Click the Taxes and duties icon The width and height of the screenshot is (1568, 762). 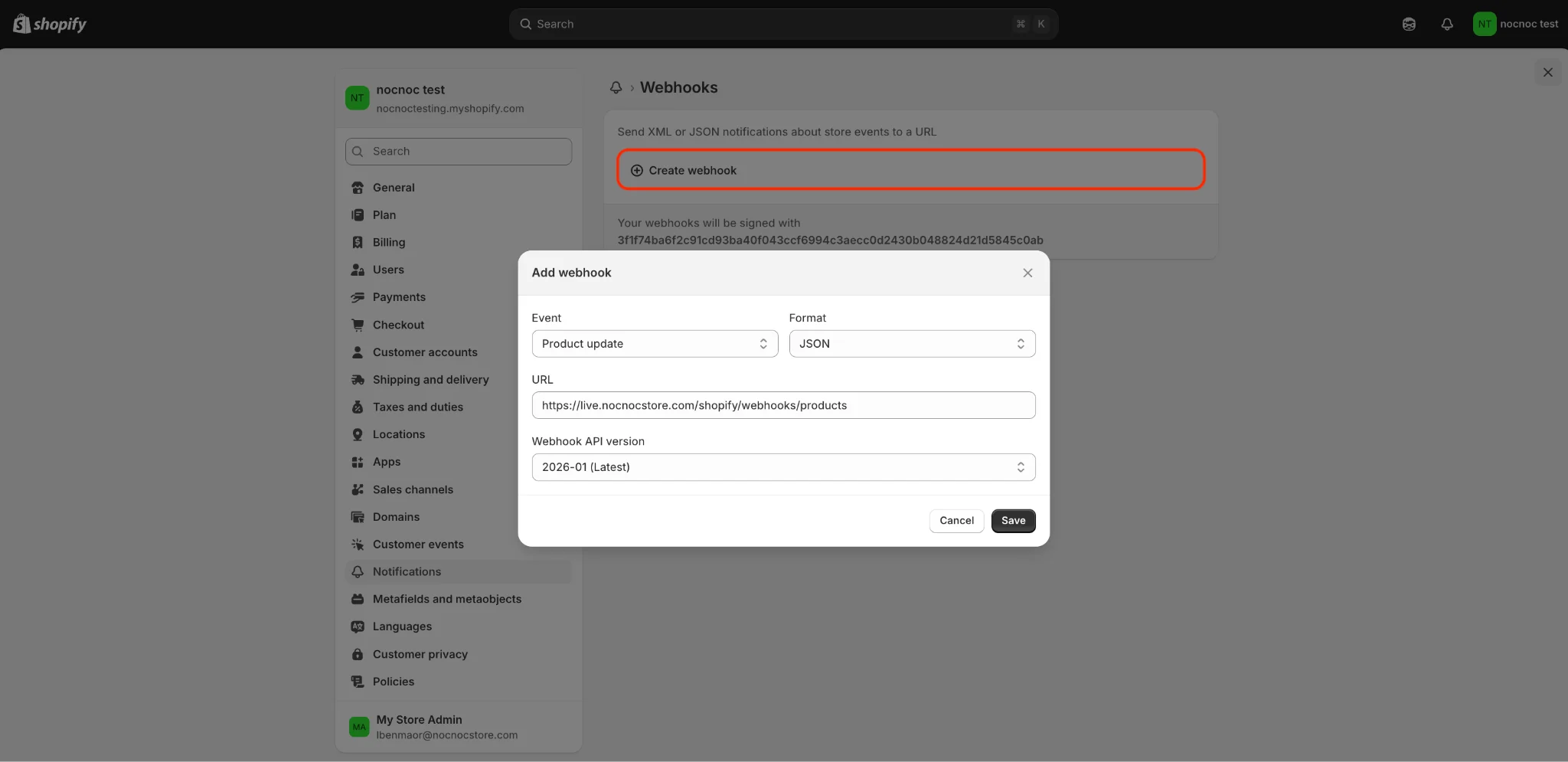click(x=358, y=407)
